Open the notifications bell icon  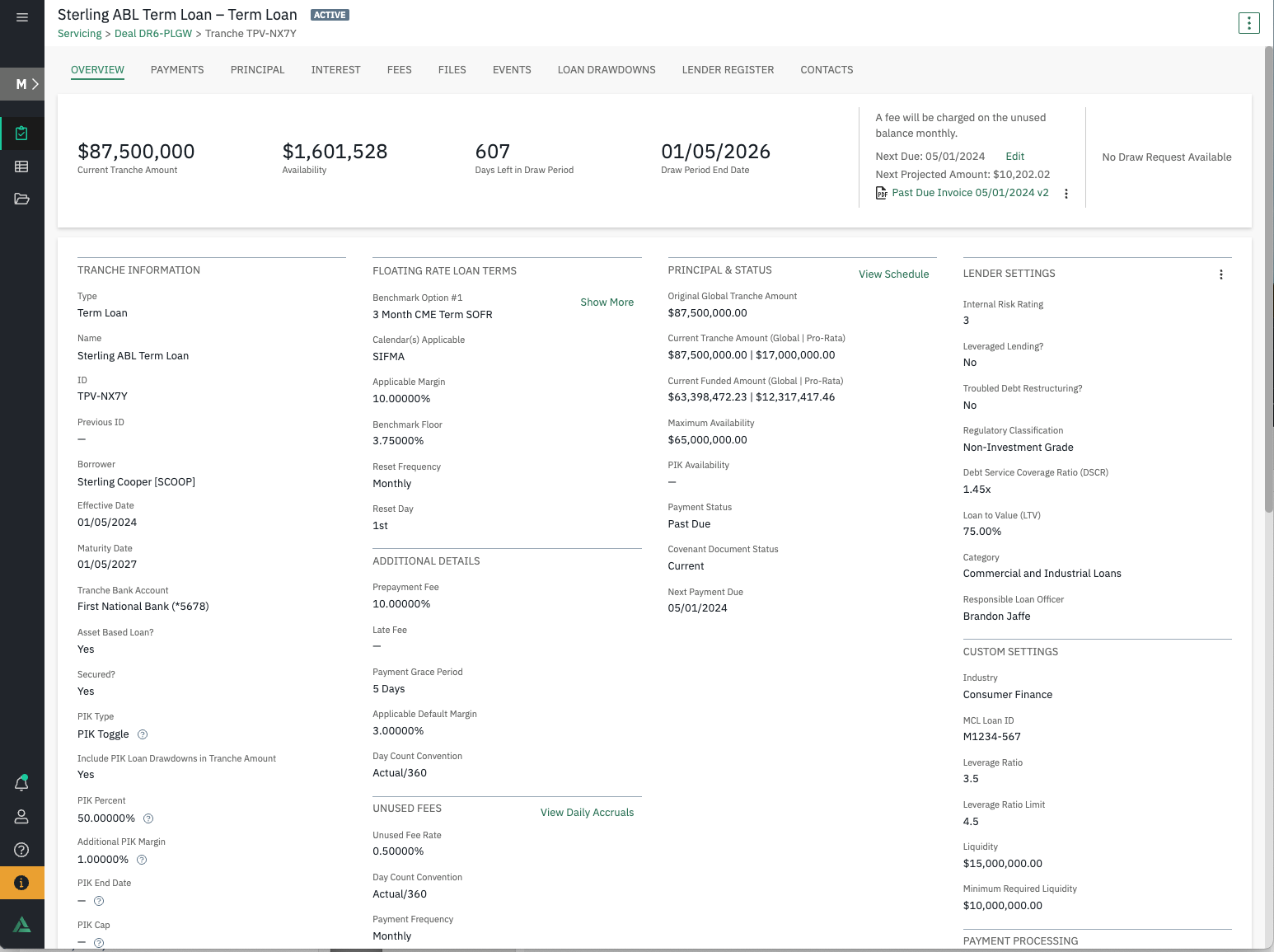click(x=21, y=782)
